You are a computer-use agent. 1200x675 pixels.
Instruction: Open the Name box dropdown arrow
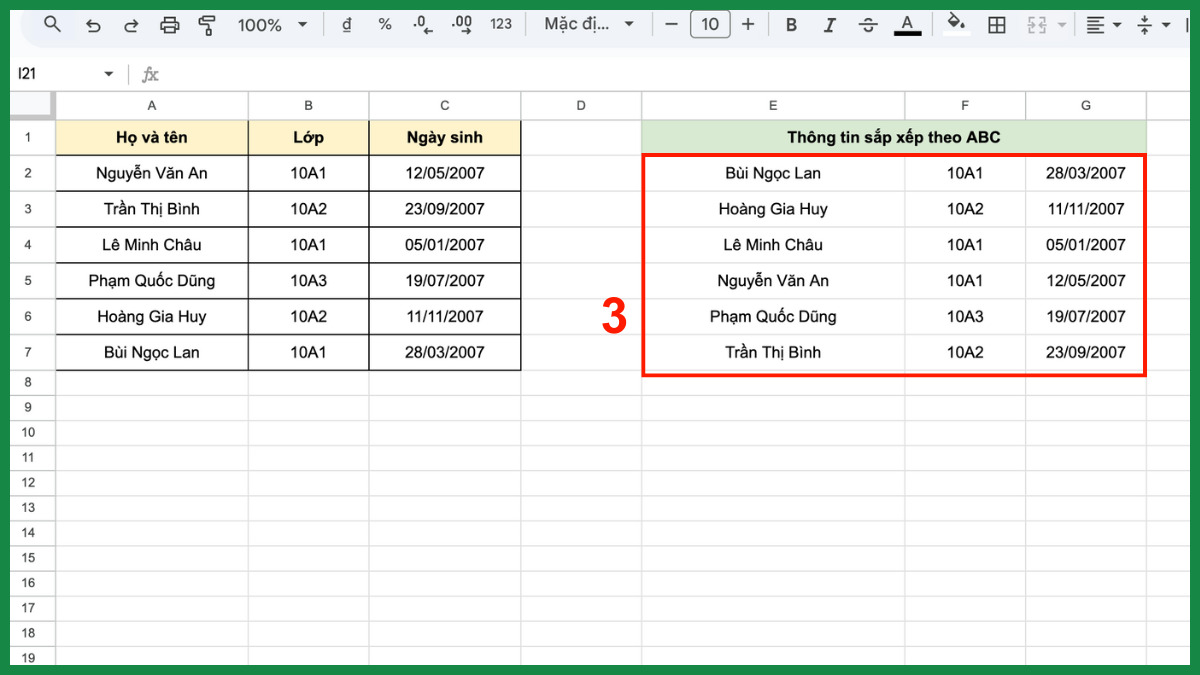pos(109,74)
